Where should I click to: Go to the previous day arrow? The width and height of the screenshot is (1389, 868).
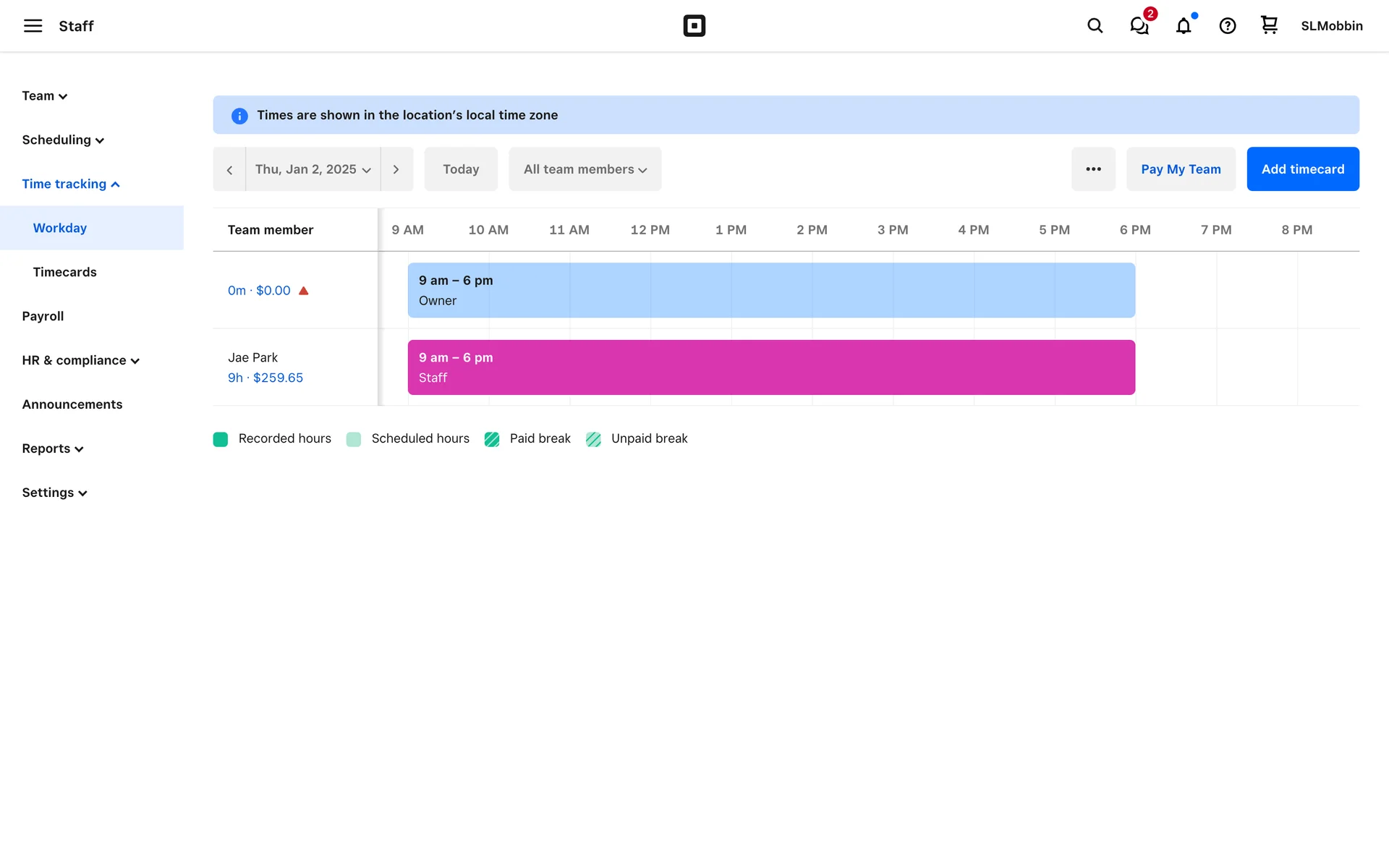pos(229,169)
